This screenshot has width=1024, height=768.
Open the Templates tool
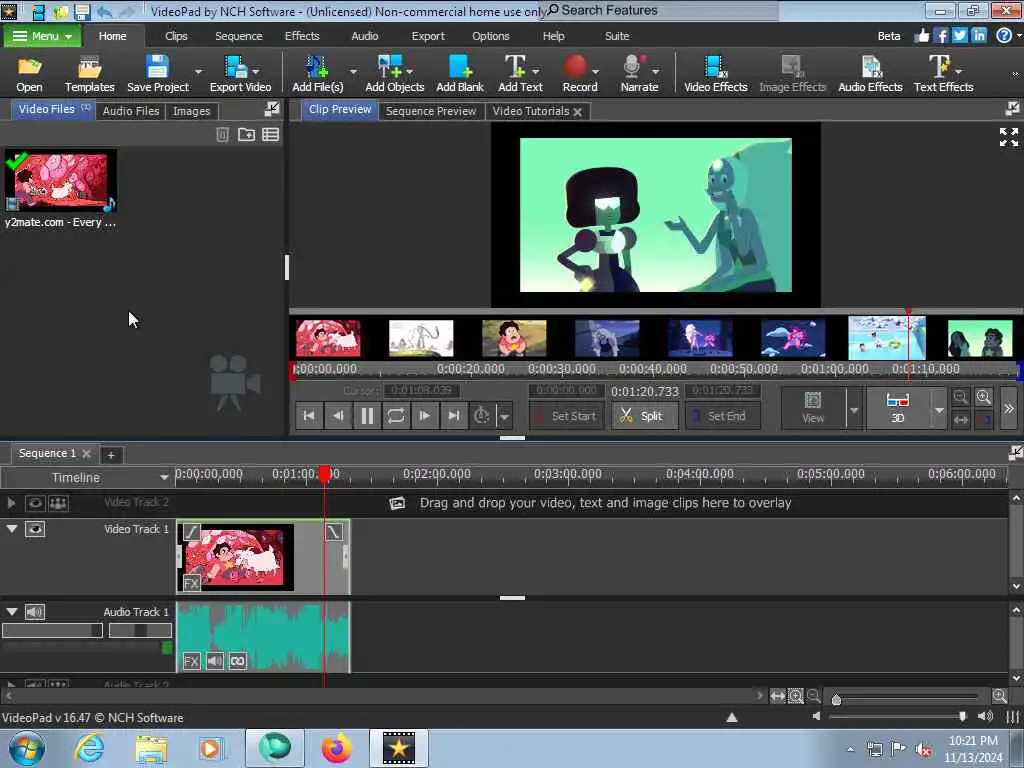[89, 74]
